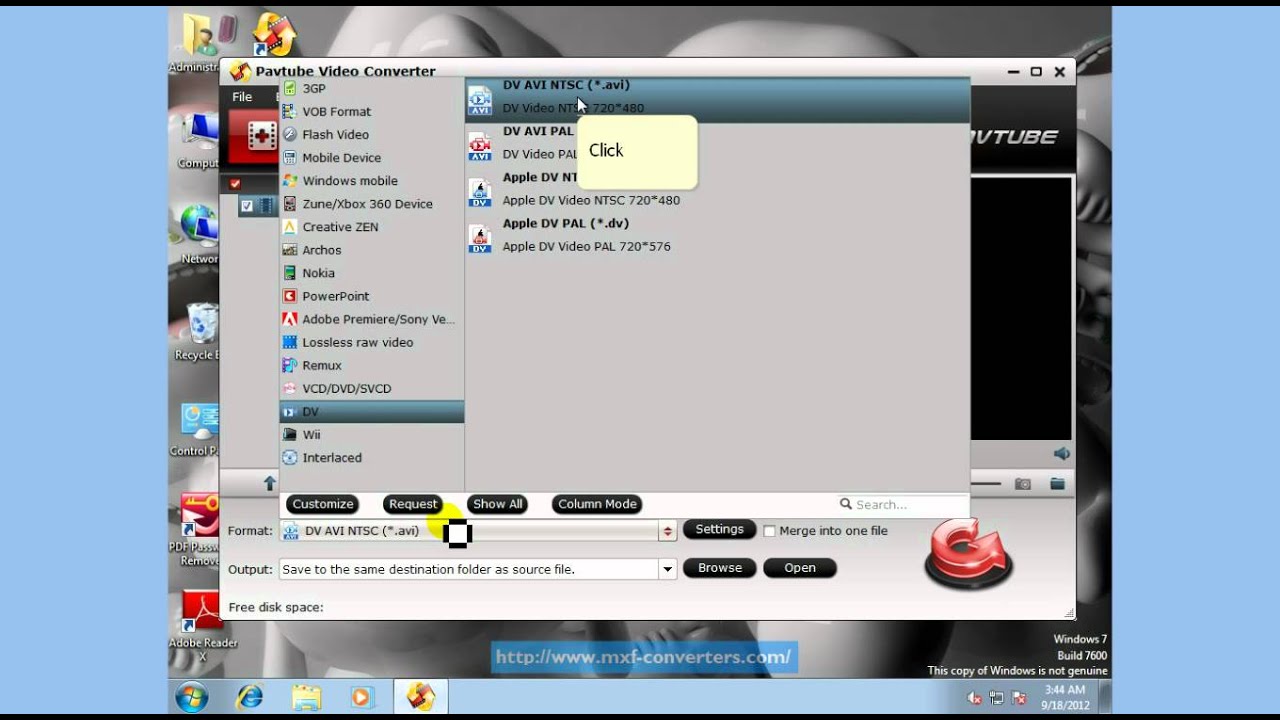Select the Archos category
Viewport: 1280px width, 720px height.
372,249
